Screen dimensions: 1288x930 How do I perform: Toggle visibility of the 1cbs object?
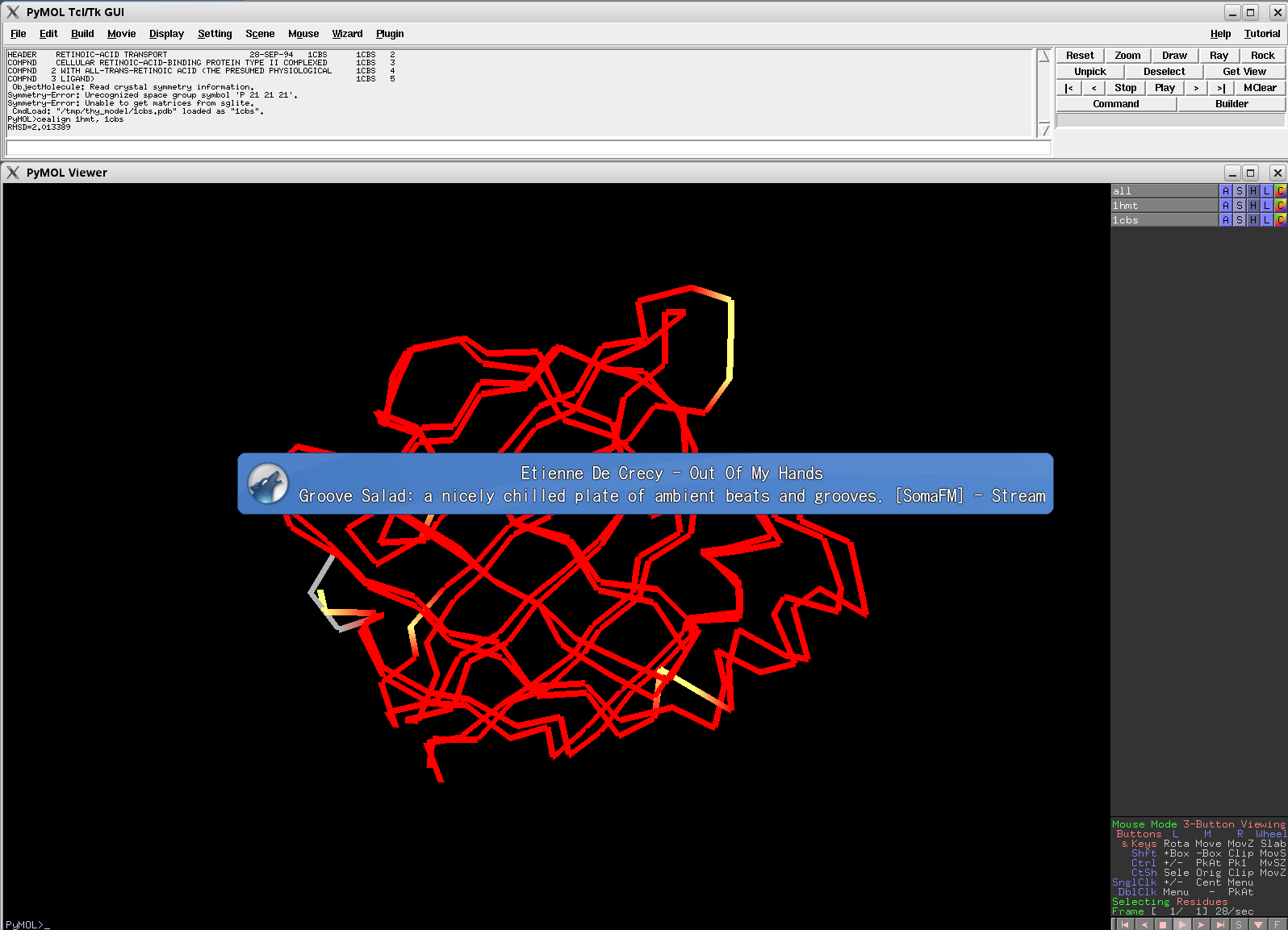point(1164,220)
